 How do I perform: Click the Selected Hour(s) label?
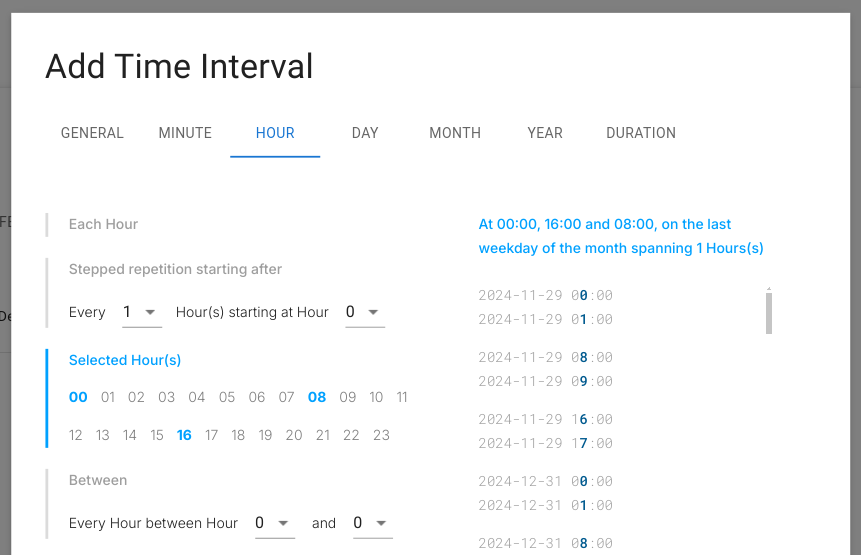125,360
